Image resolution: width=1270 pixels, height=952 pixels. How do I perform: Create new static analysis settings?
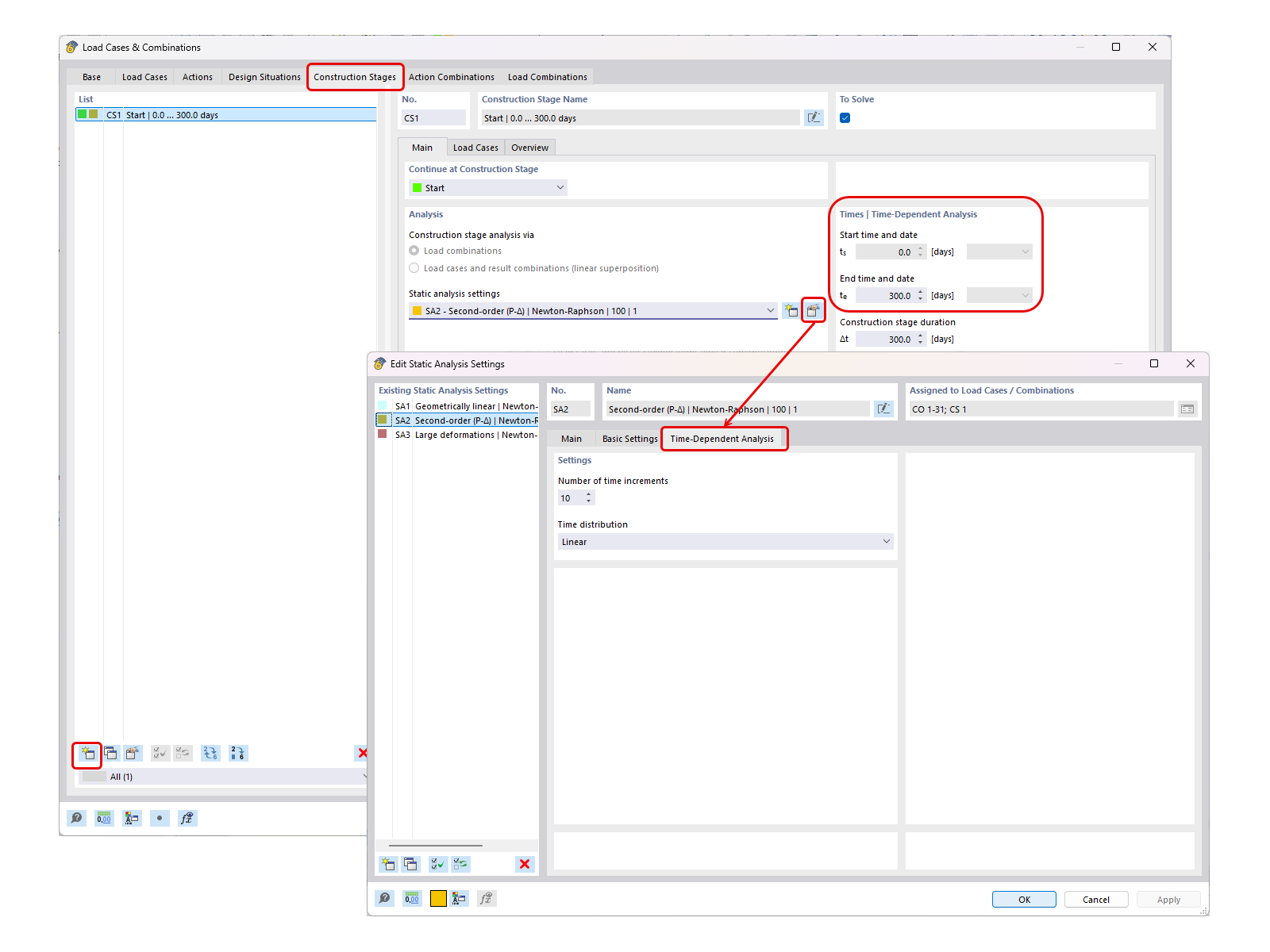tap(791, 310)
